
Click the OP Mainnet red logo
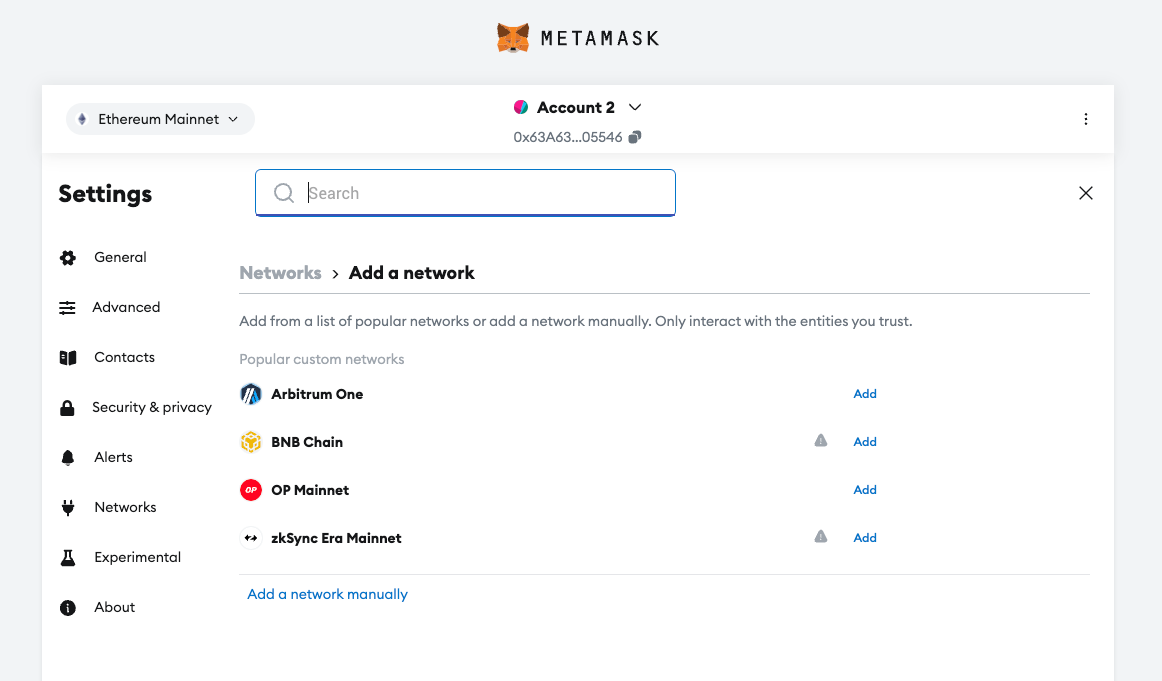[x=251, y=490]
